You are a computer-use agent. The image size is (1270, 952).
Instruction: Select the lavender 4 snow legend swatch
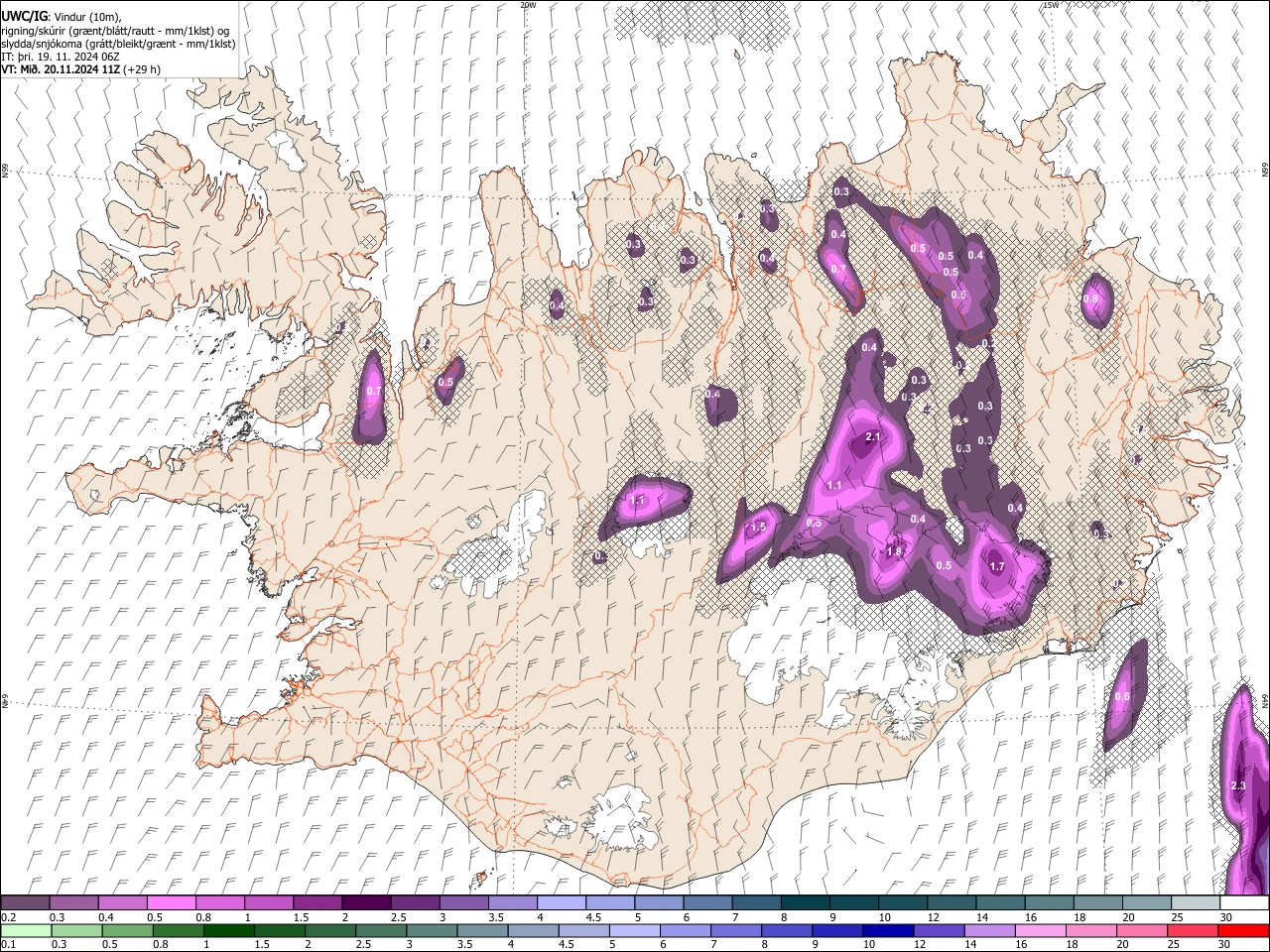561,902
